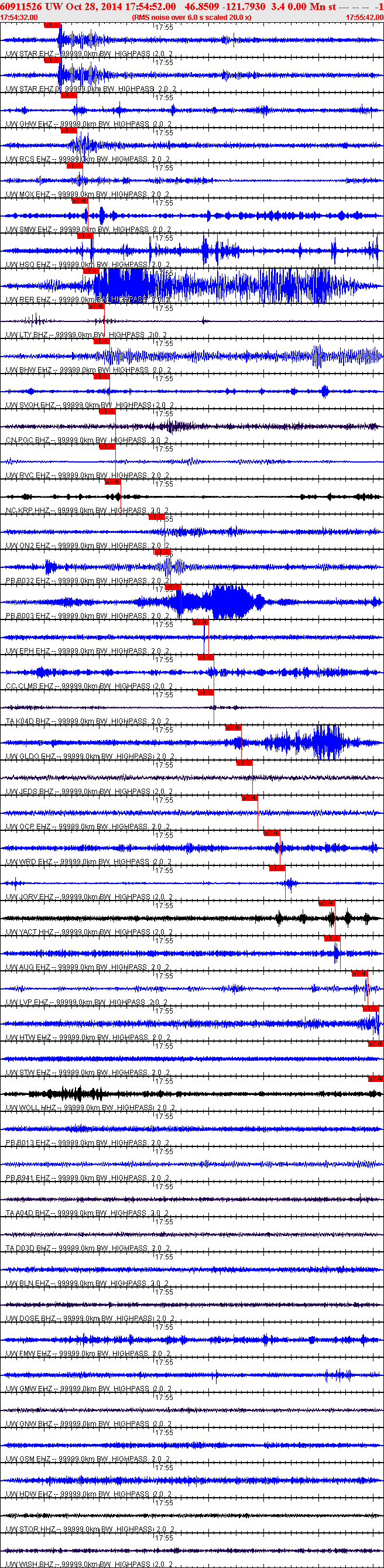
Task: Select station label "PB B032 EHZ"
Action: click(x=29, y=581)
